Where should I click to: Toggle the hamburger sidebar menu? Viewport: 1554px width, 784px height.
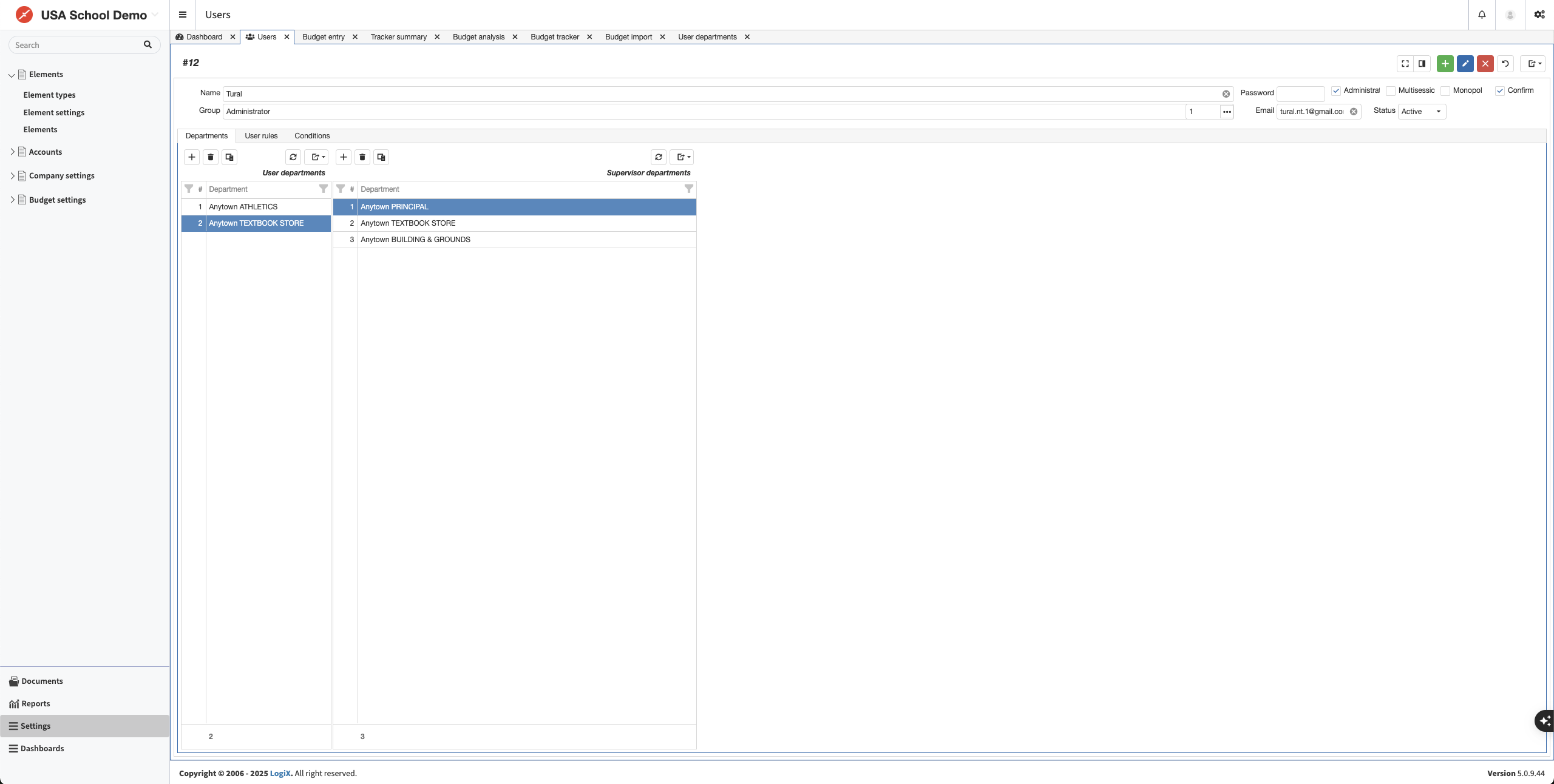(x=183, y=15)
